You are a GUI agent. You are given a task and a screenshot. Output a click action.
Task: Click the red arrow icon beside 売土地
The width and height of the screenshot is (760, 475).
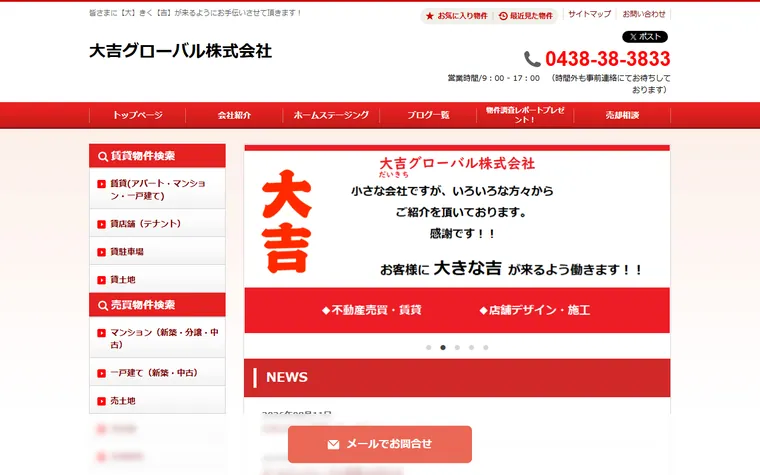pyautogui.click(x=101, y=401)
